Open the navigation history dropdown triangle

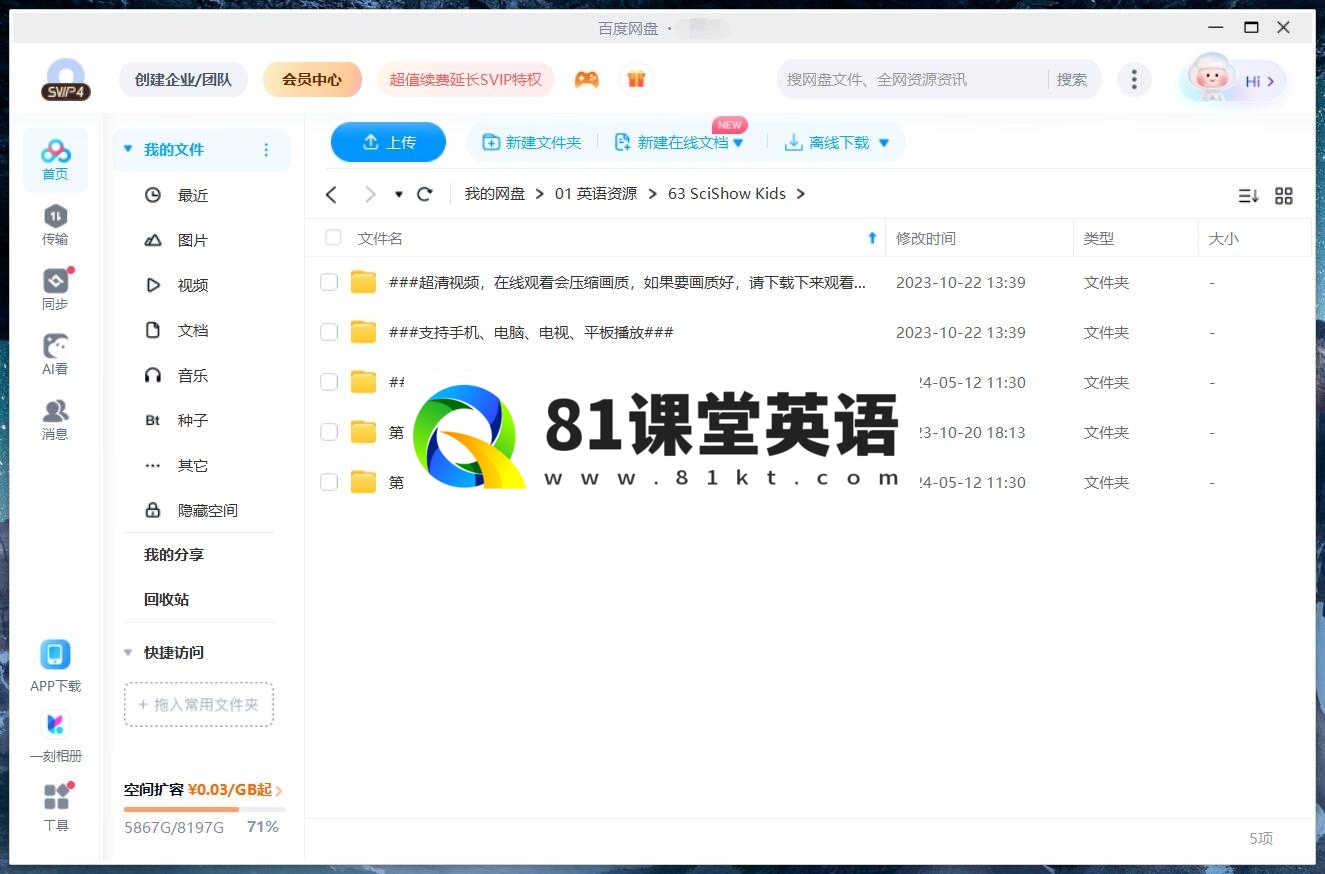click(399, 194)
